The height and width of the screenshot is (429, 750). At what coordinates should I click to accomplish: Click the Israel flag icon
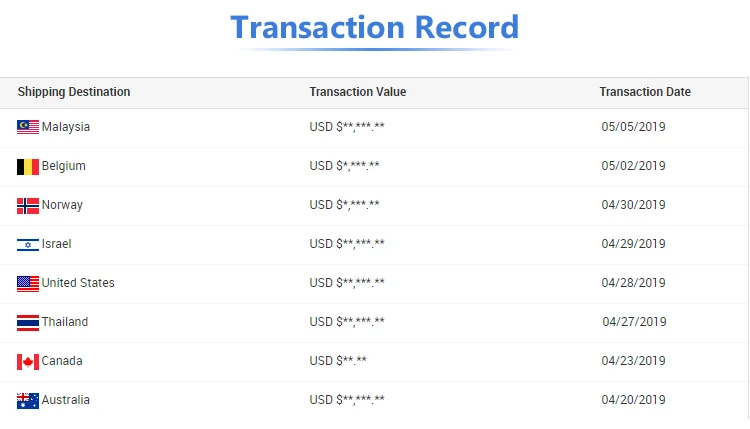(28, 245)
